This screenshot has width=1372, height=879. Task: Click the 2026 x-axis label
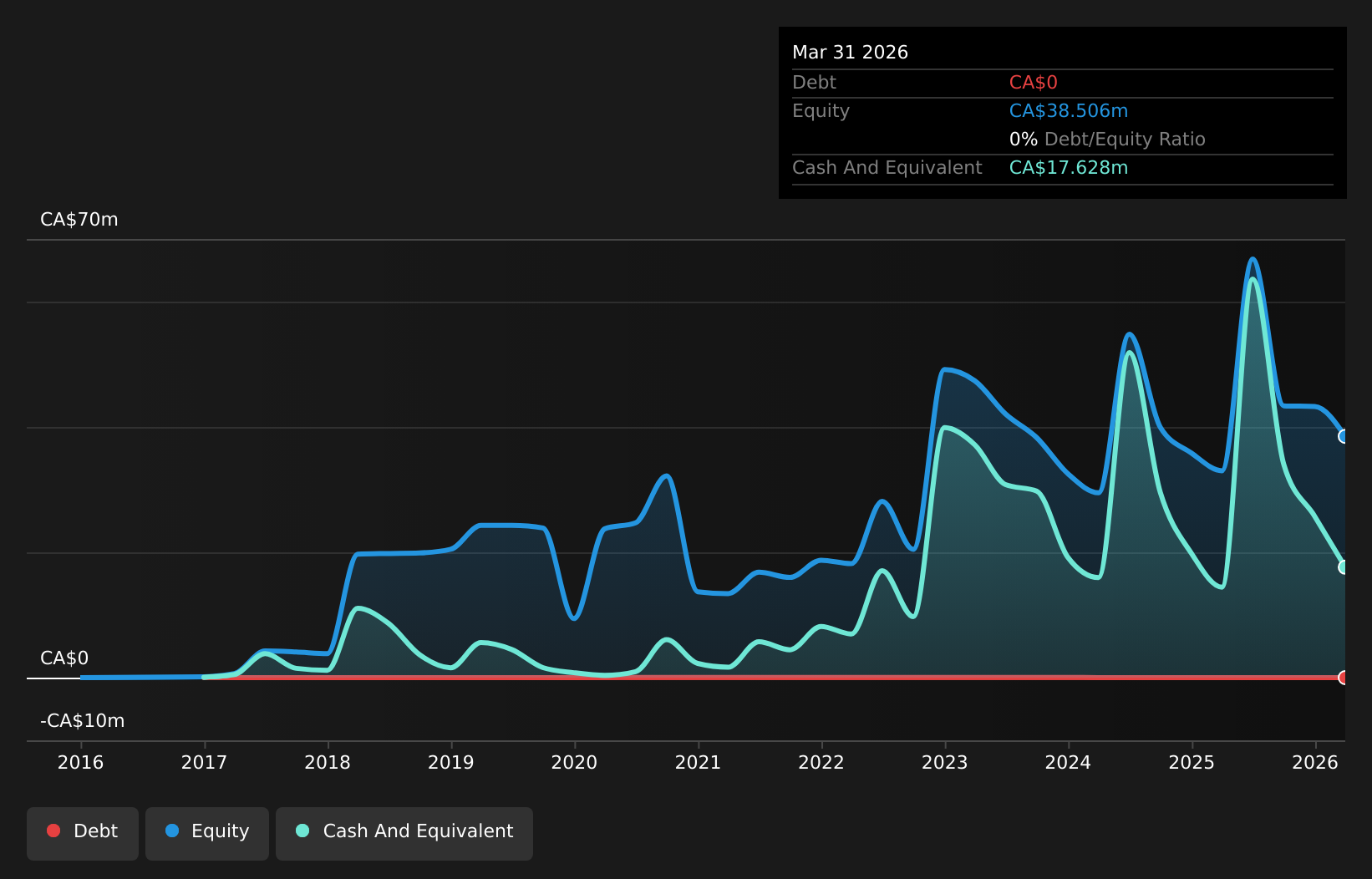tap(1315, 762)
